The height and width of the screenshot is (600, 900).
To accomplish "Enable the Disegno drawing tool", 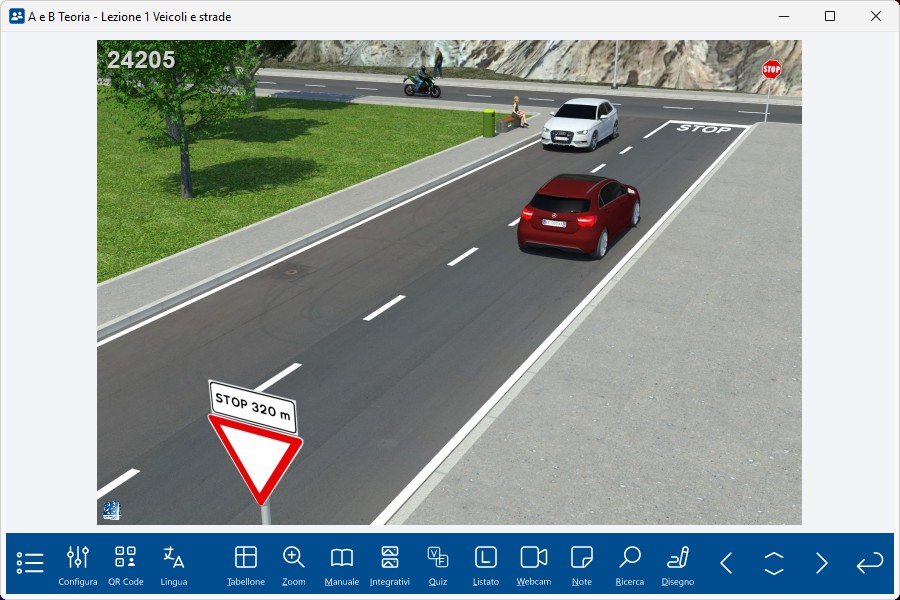I will pos(678,564).
